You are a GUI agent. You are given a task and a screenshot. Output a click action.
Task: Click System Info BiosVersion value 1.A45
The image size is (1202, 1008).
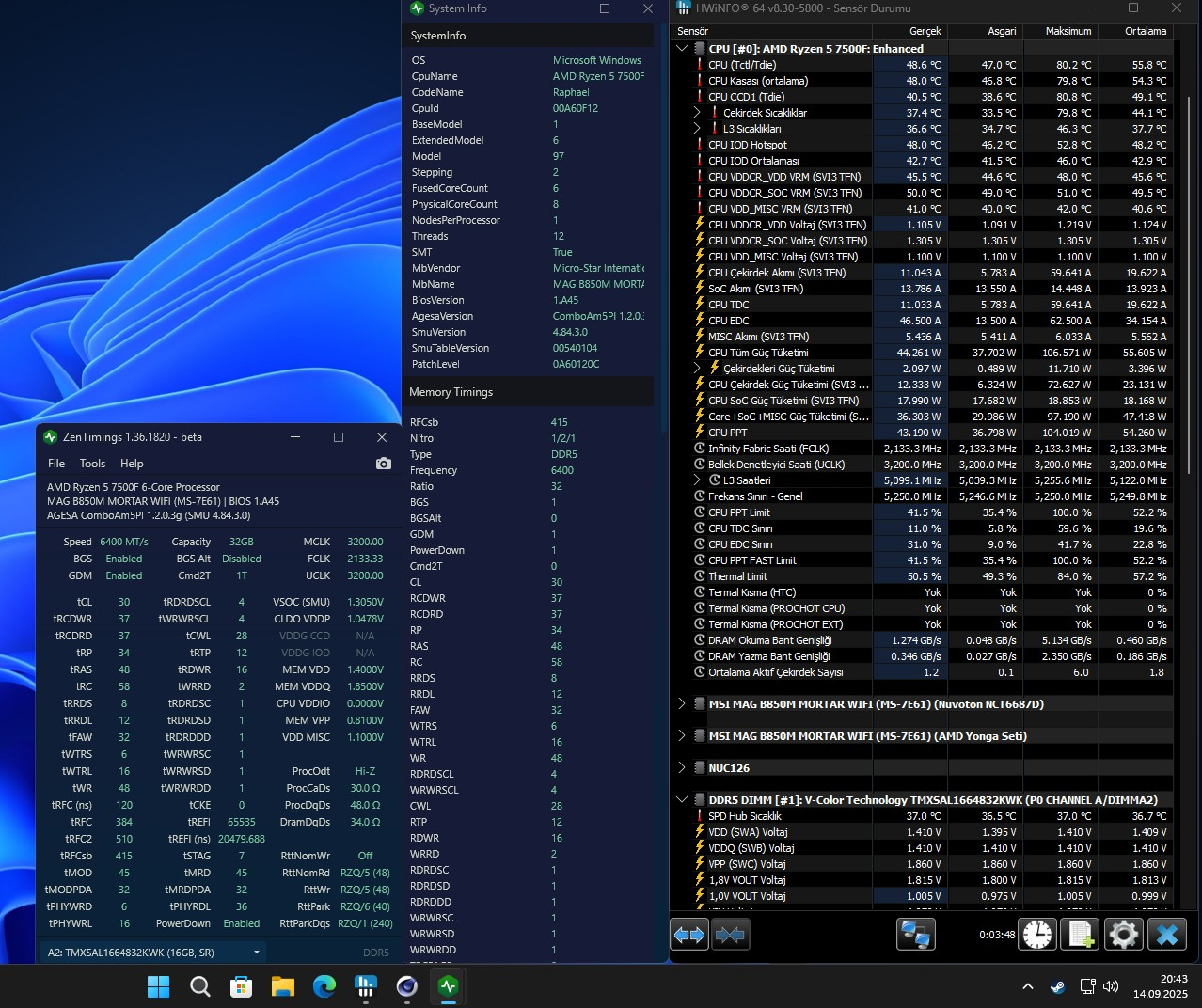565,300
